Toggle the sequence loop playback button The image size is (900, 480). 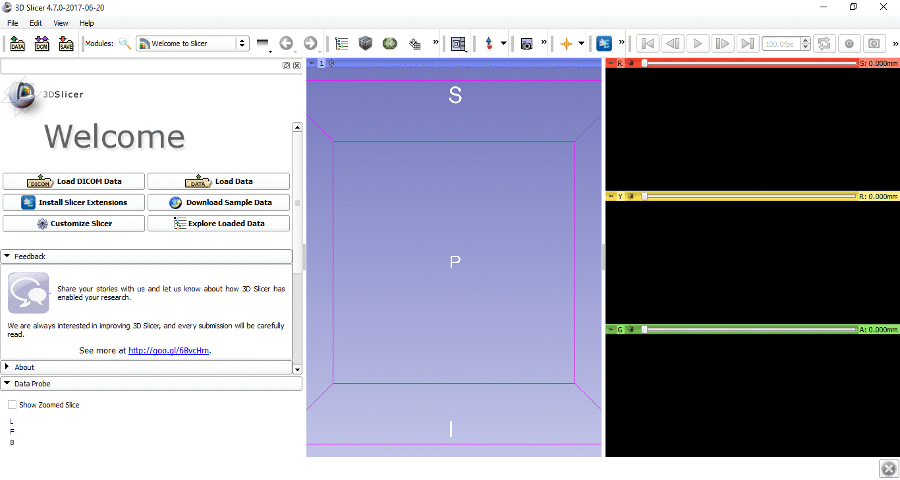pyautogui.click(x=824, y=44)
